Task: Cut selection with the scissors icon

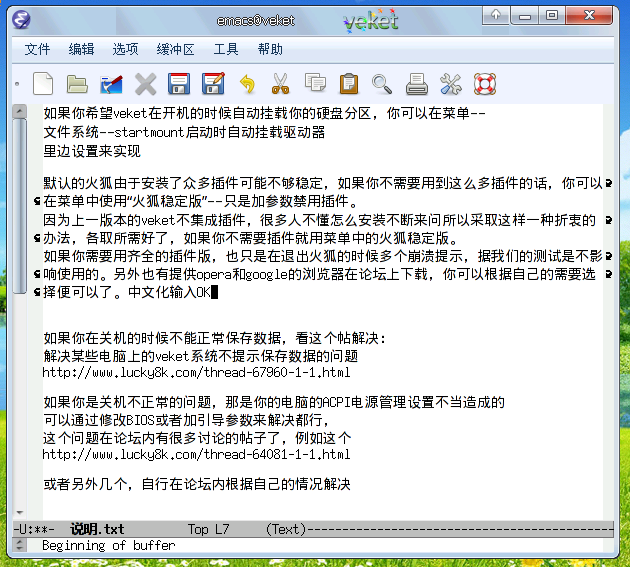Action: coord(280,84)
